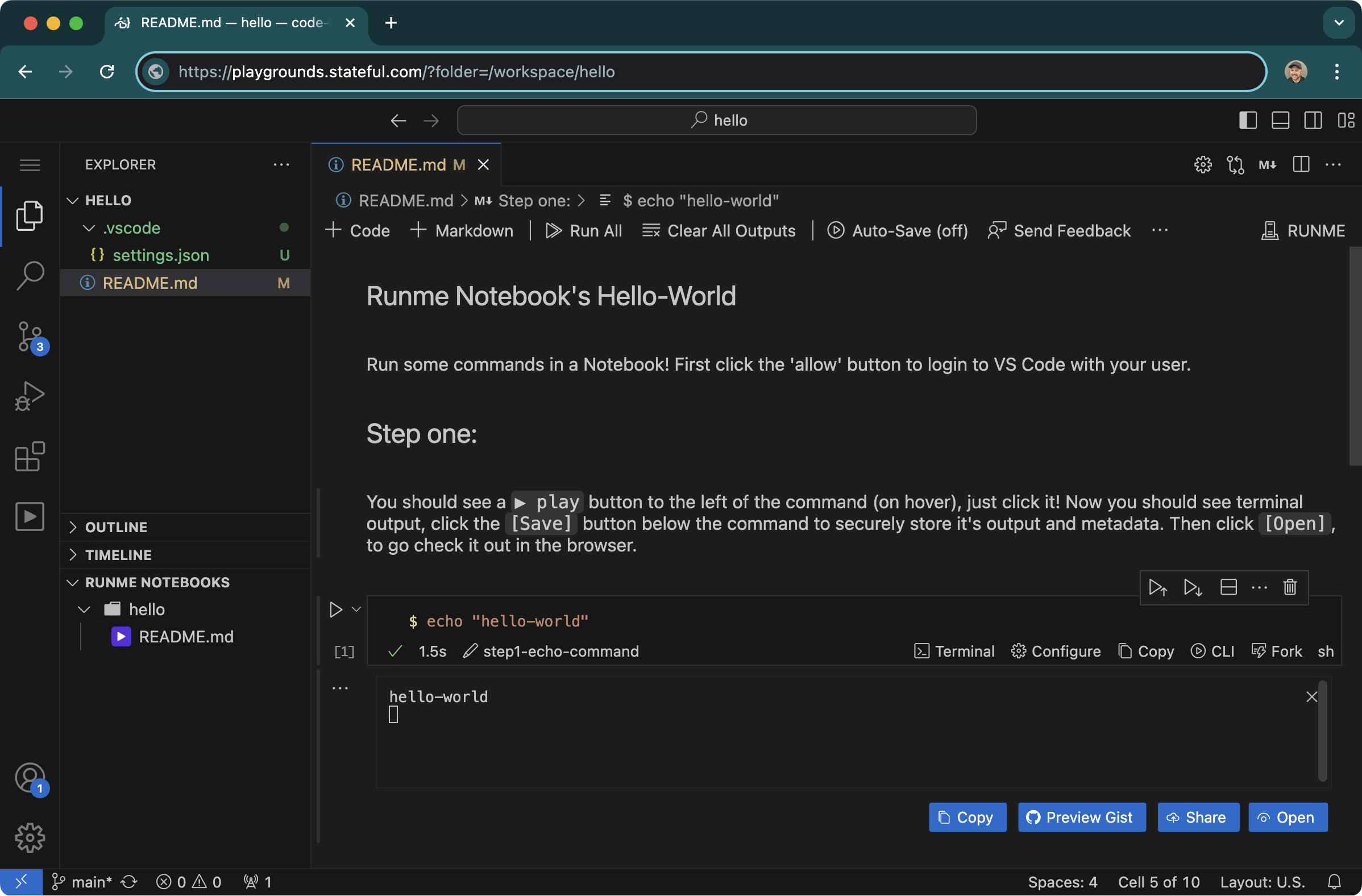Click Send Feedback button

[x=1059, y=231]
